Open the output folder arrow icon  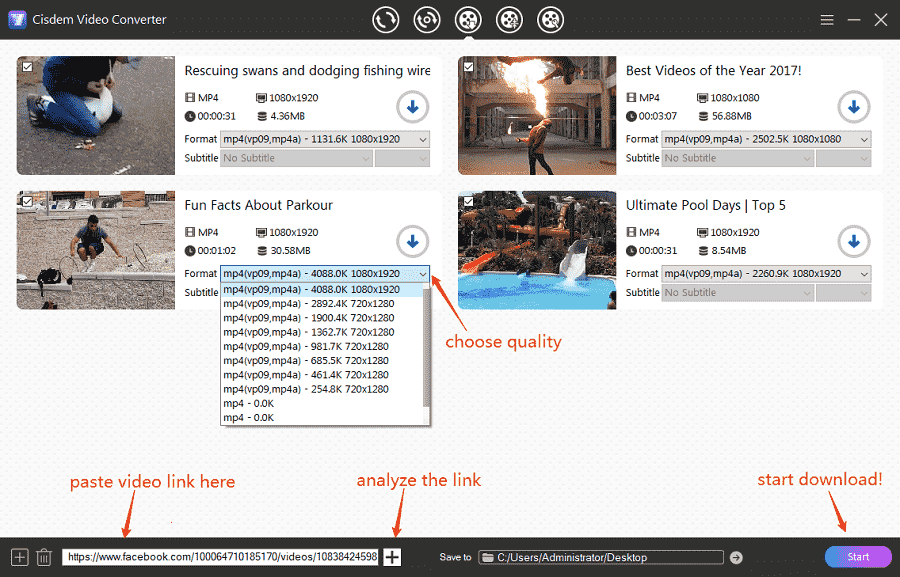[x=736, y=557]
